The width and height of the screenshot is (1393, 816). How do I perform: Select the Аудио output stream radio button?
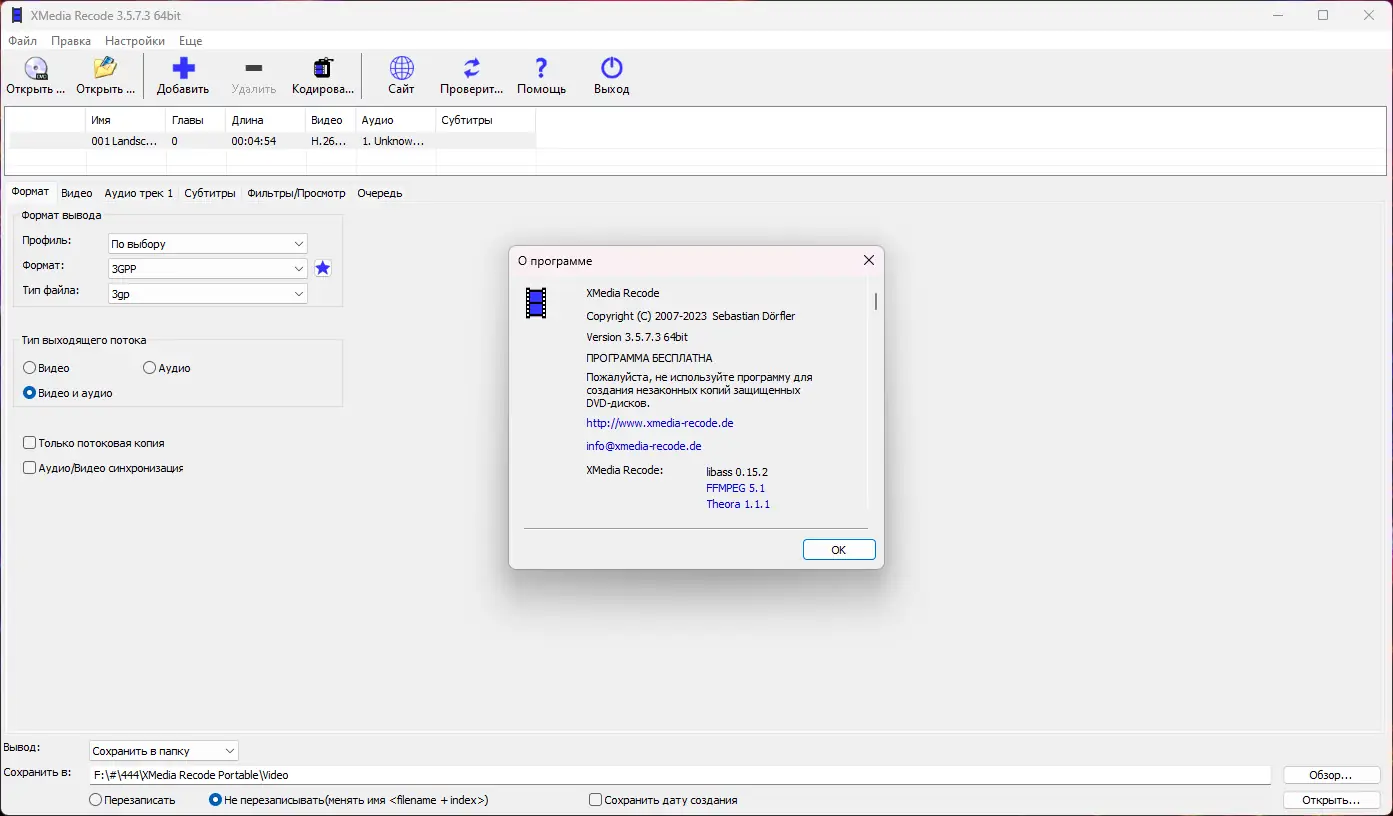click(148, 367)
